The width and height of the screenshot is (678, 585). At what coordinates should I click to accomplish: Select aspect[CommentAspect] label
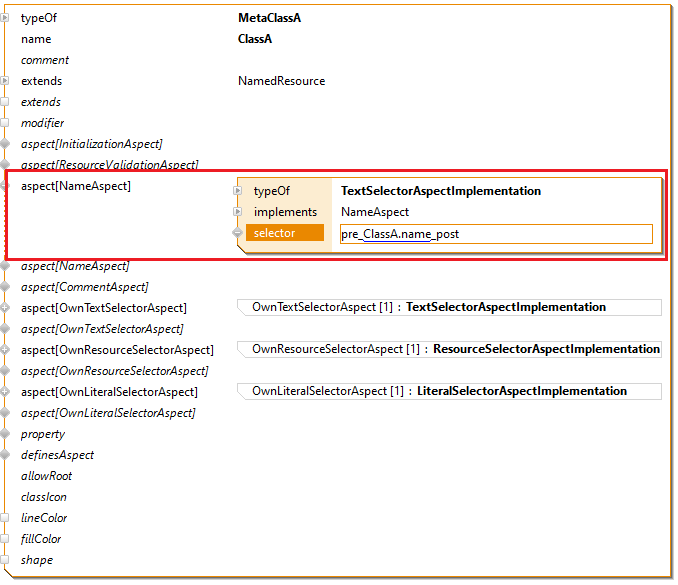(x=85, y=287)
